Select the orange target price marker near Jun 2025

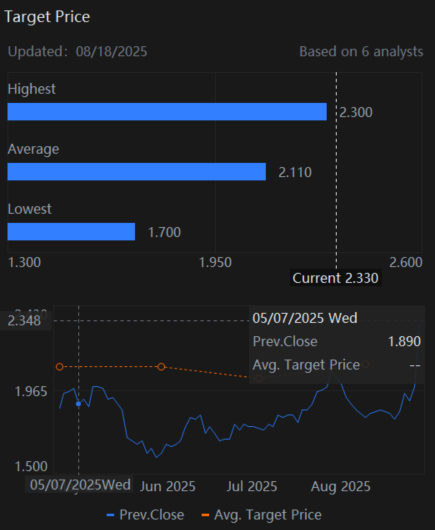[162, 367]
